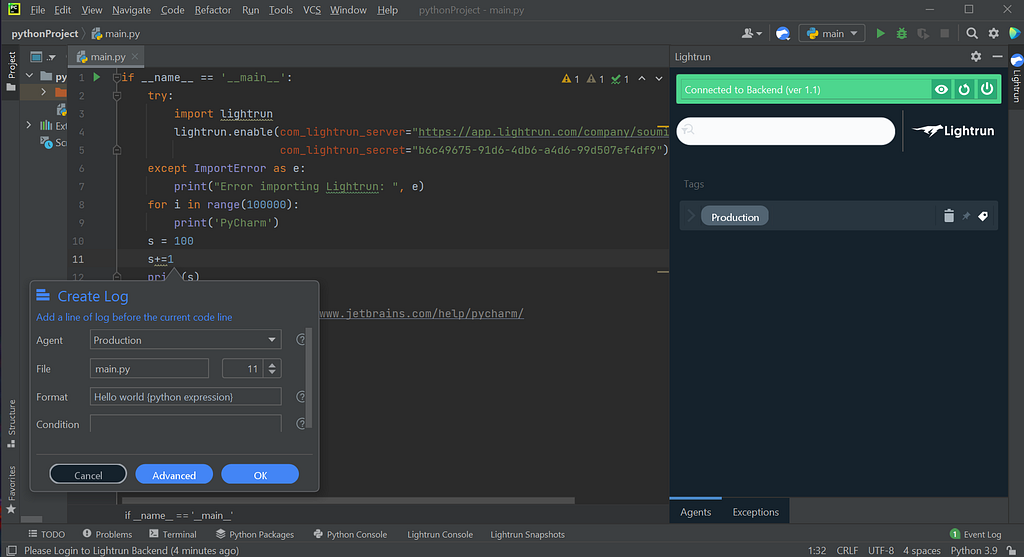Open the File menu

[38, 10]
